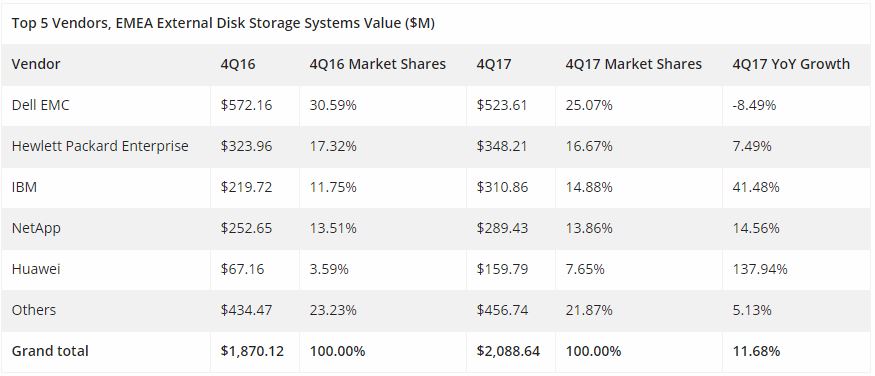Viewport: 875px width, 376px height.
Task: Click the 4Q17 YoY Growth header
Action: tap(791, 64)
